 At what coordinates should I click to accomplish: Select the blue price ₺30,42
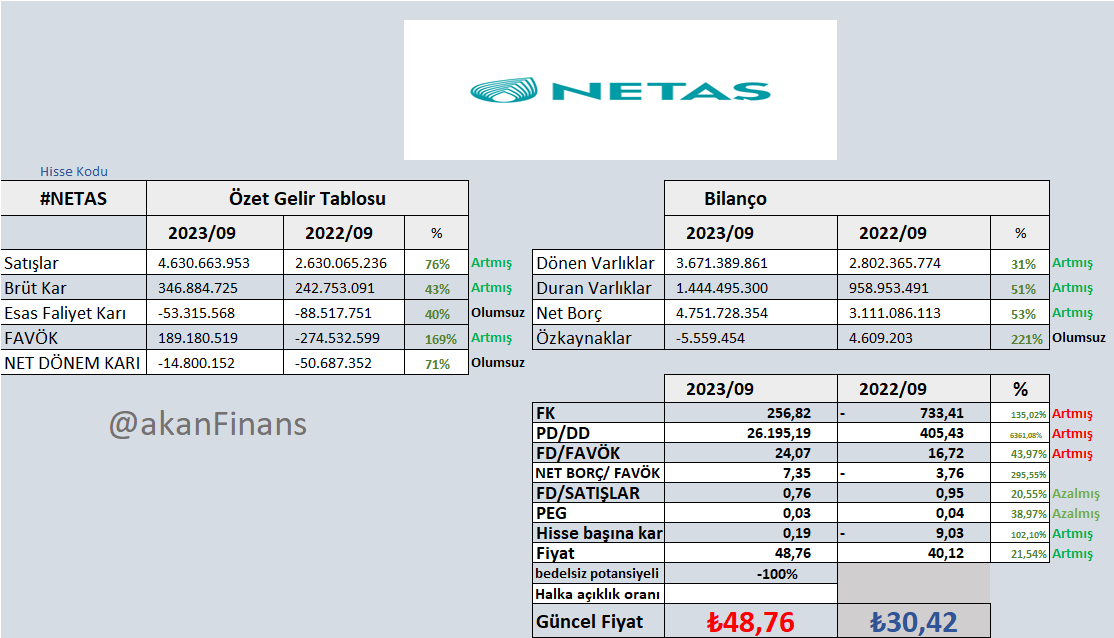914,622
